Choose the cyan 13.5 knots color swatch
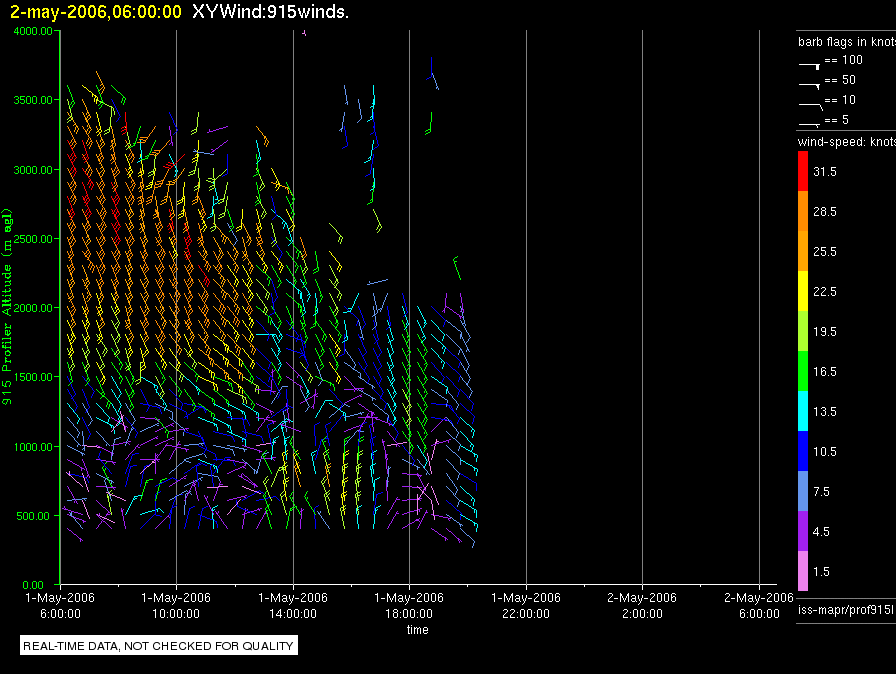This screenshot has width=896, height=674. click(x=803, y=411)
